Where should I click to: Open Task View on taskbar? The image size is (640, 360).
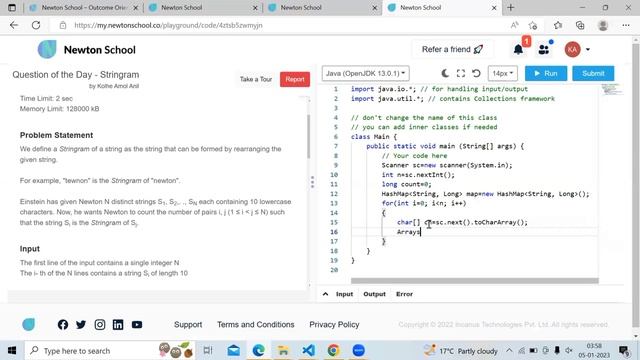(208, 350)
